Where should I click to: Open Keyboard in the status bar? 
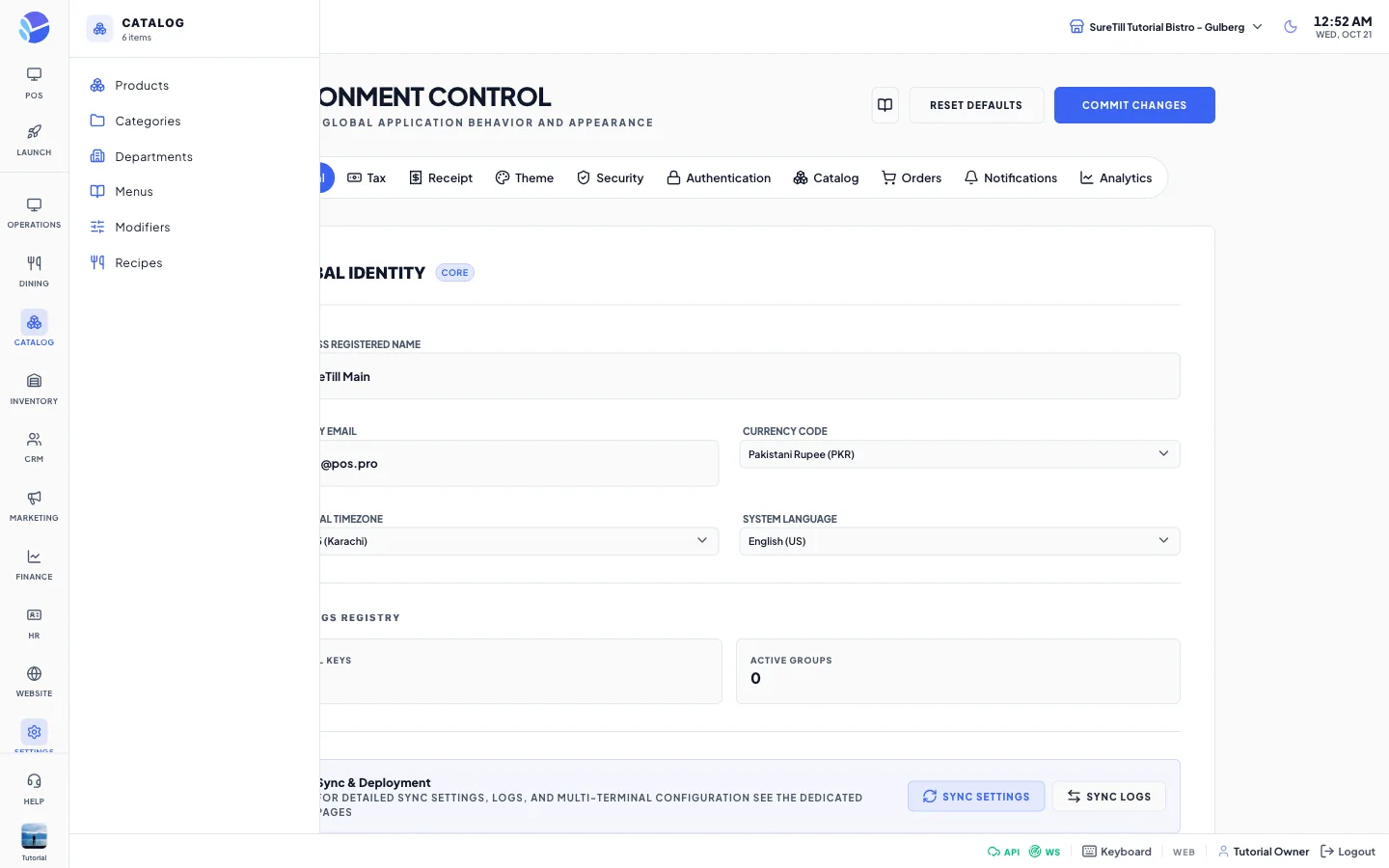point(1117,852)
